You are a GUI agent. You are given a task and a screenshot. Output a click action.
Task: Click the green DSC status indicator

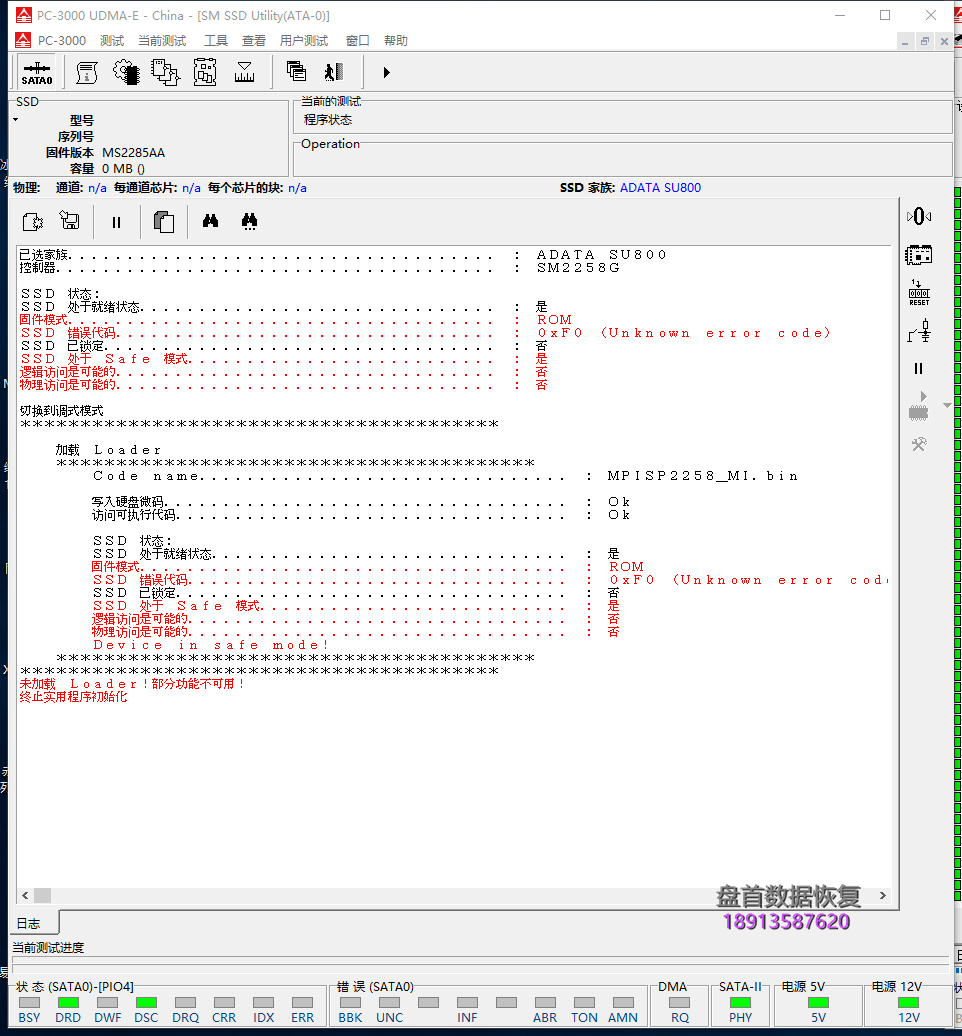pos(146,1002)
